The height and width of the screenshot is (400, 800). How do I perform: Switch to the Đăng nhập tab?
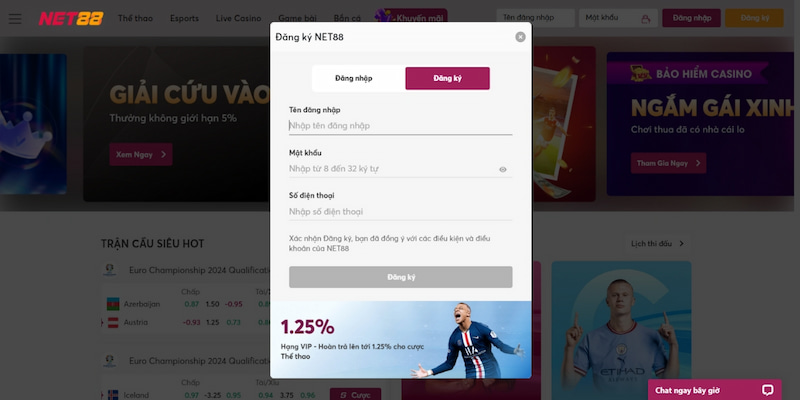(x=354, y=78)
